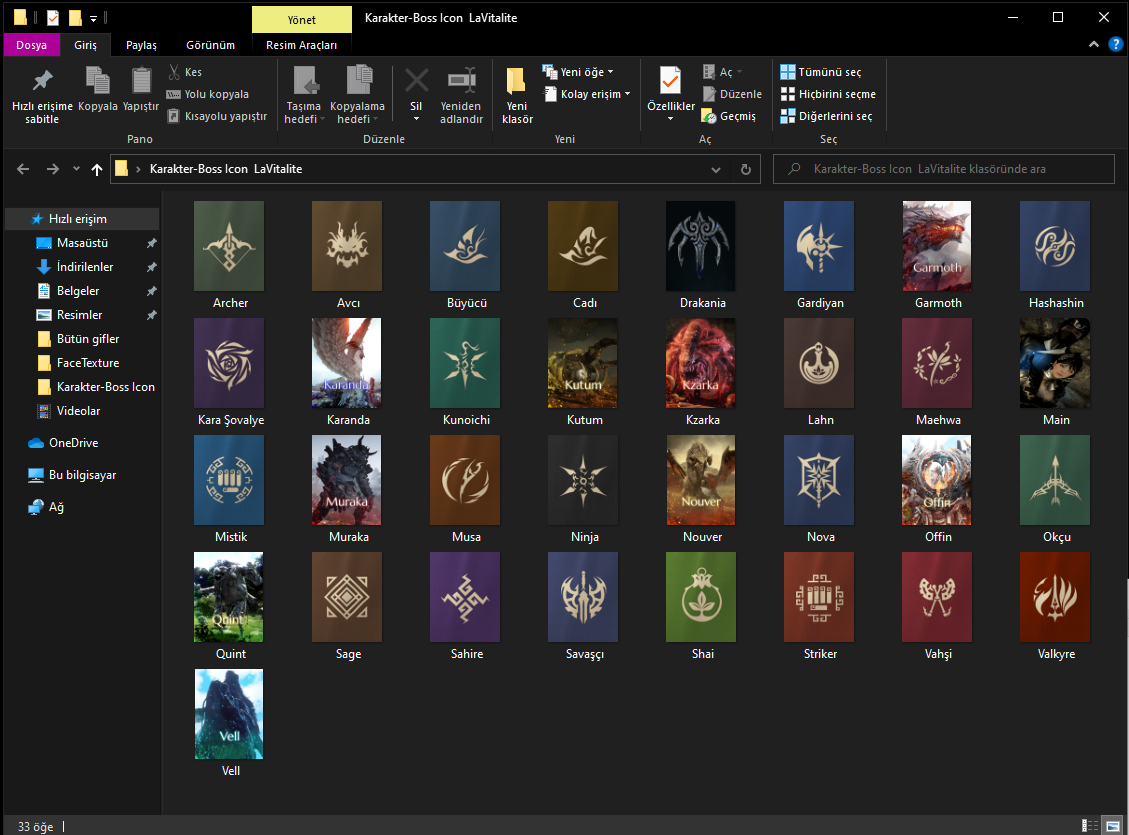
Task: Click Düzenle in the Aç group
Action: pyautogui.click(x=732, y=94)
